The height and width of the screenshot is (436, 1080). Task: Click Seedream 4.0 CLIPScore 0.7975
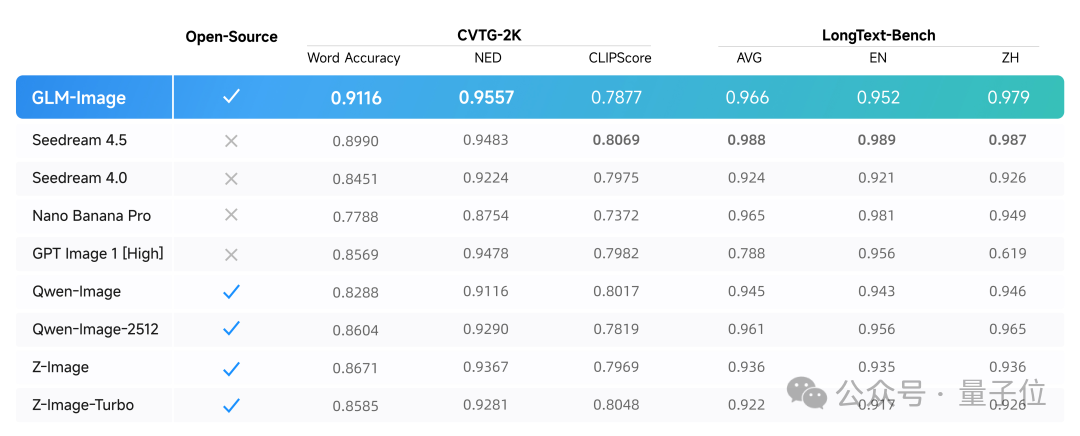pos(616,178)
